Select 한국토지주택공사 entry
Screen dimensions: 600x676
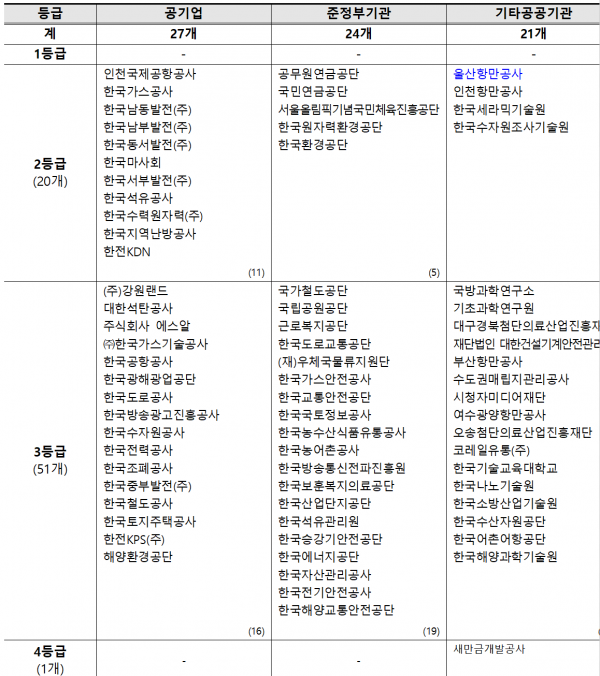click(150, 521)
